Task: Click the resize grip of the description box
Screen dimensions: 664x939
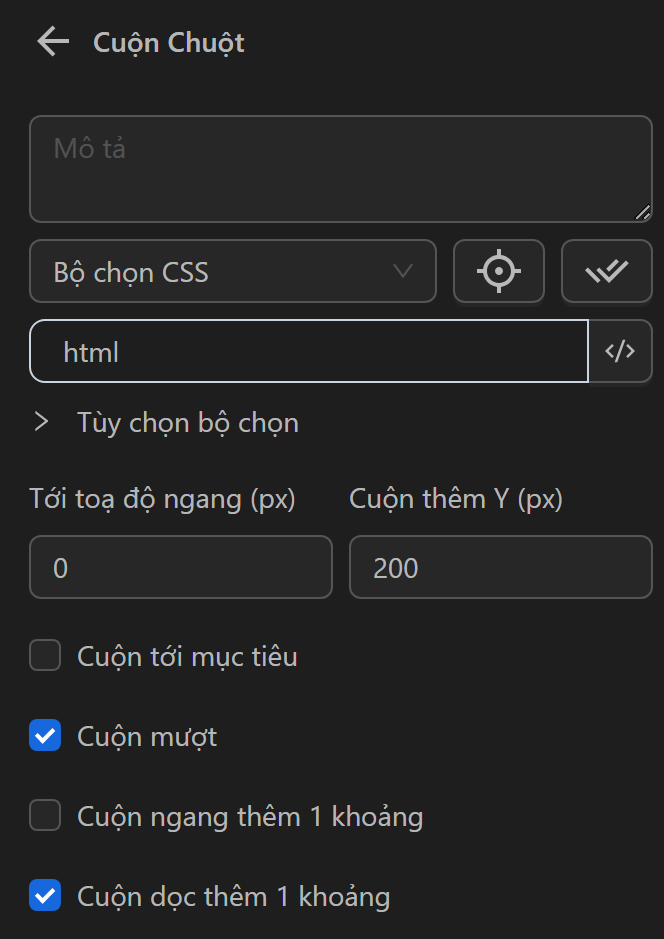Action: (645, 212)
